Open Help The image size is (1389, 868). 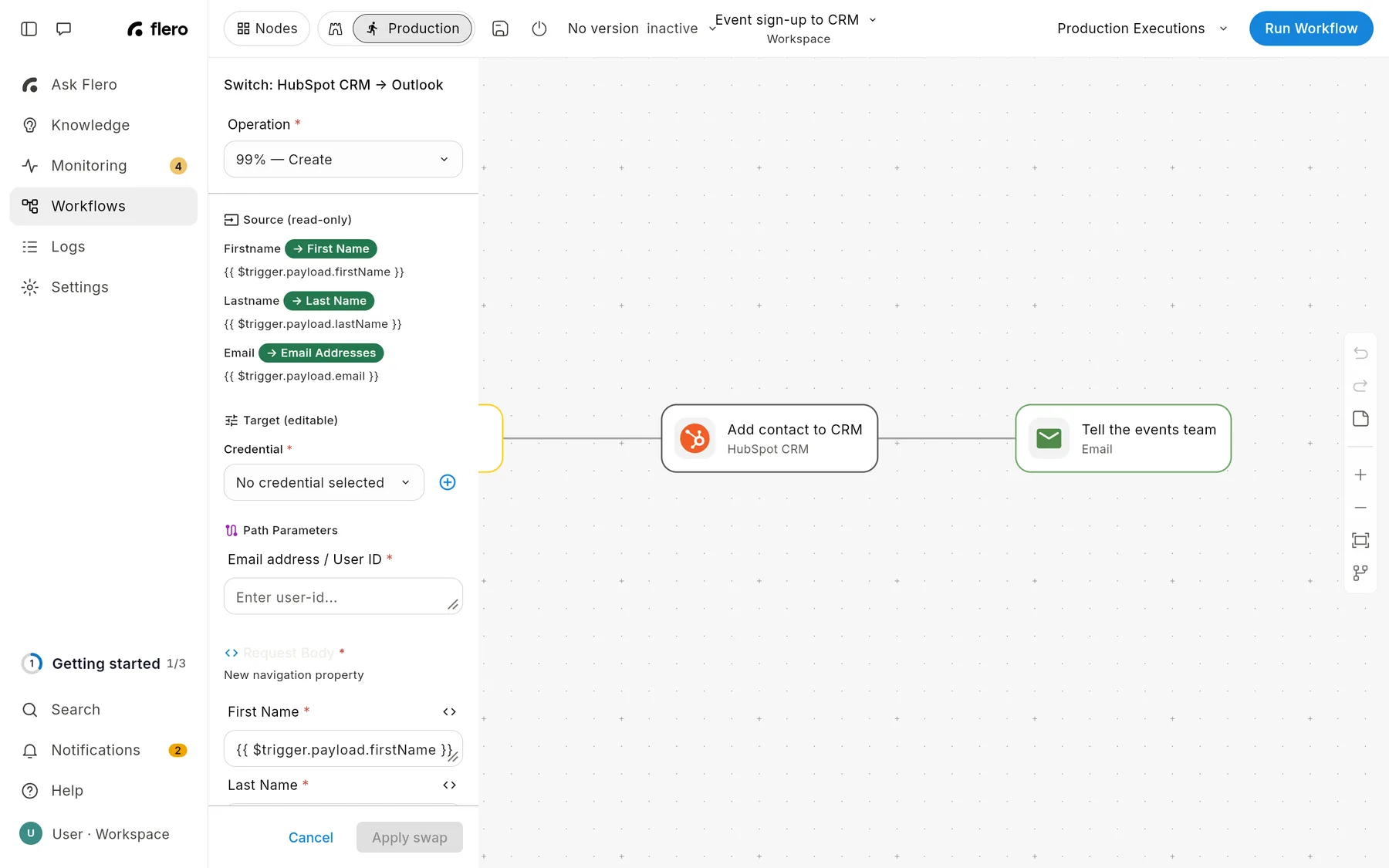[x=103, y=791]
